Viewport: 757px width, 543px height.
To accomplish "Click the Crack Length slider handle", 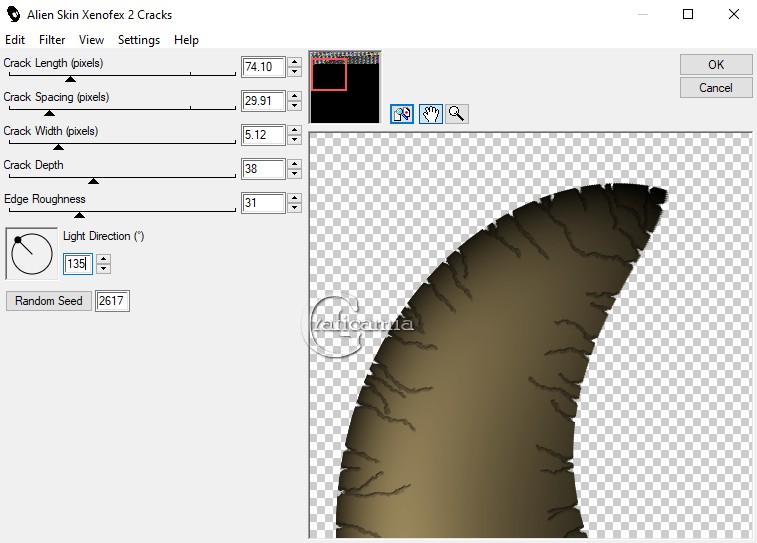I will (x=70, y=79).
